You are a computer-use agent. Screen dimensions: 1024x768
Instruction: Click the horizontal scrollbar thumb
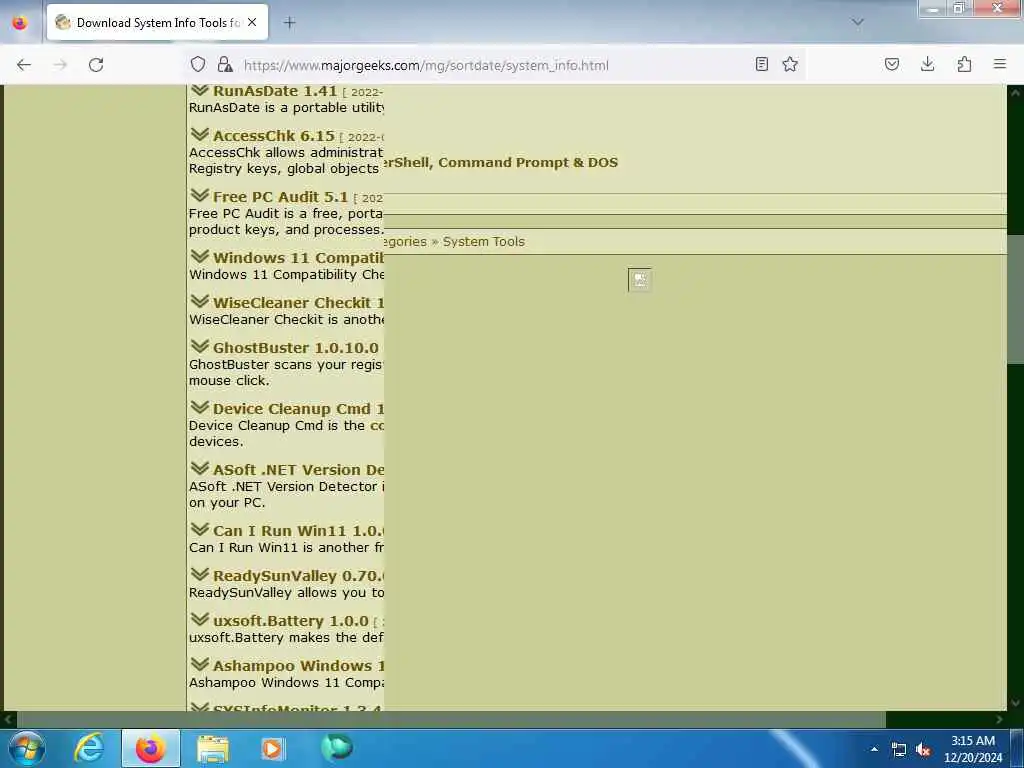(451, 719)
